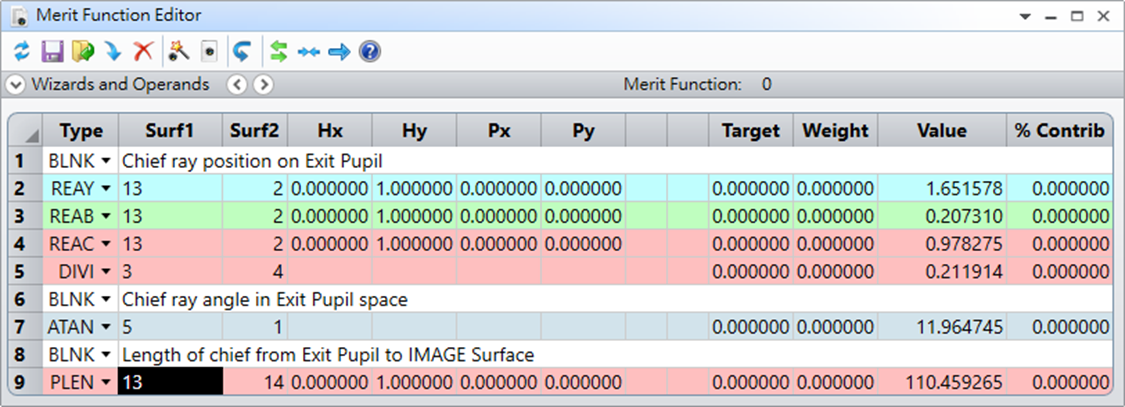Click the Target cell in REAB row
Viewport: 1125px width, 407px height.
pos(750,216)
